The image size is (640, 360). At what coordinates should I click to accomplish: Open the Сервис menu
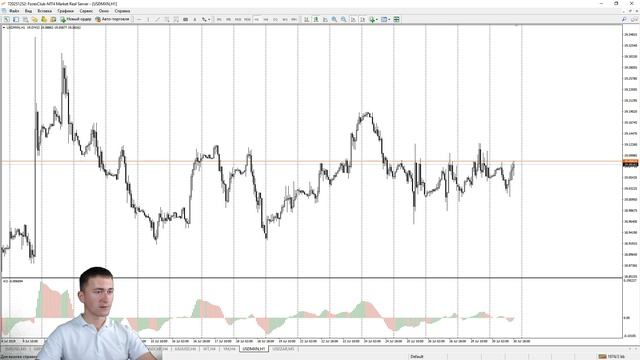point(86,11)
